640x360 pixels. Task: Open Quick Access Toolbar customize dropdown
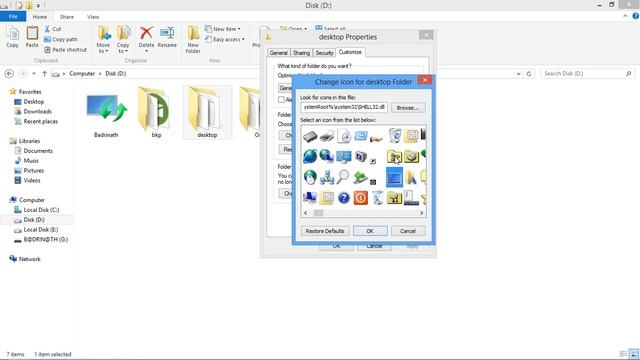[38, 6]
